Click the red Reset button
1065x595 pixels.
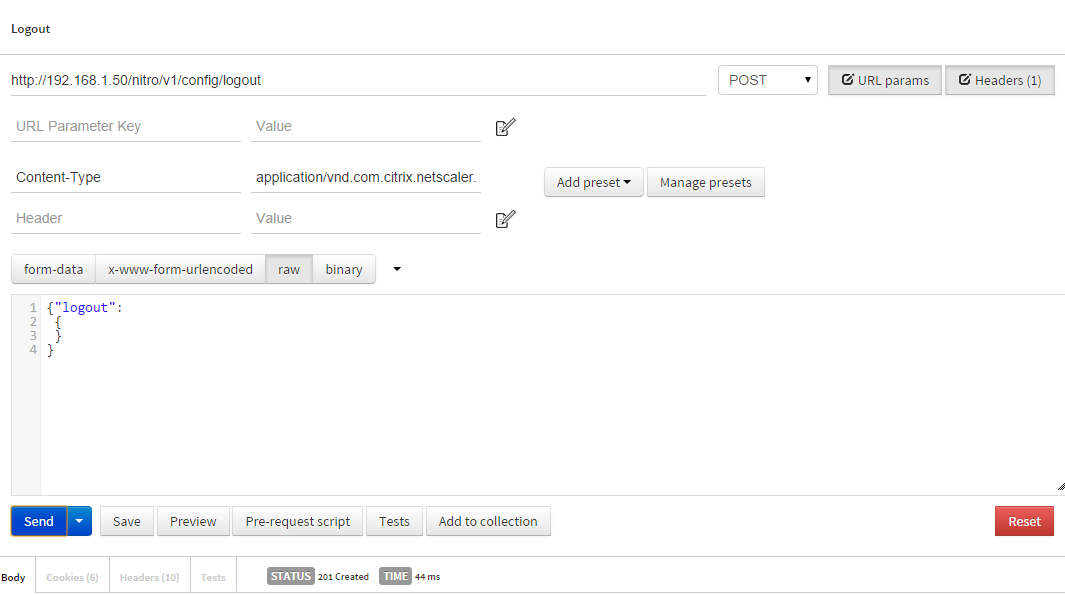[x=1023, y=521]
